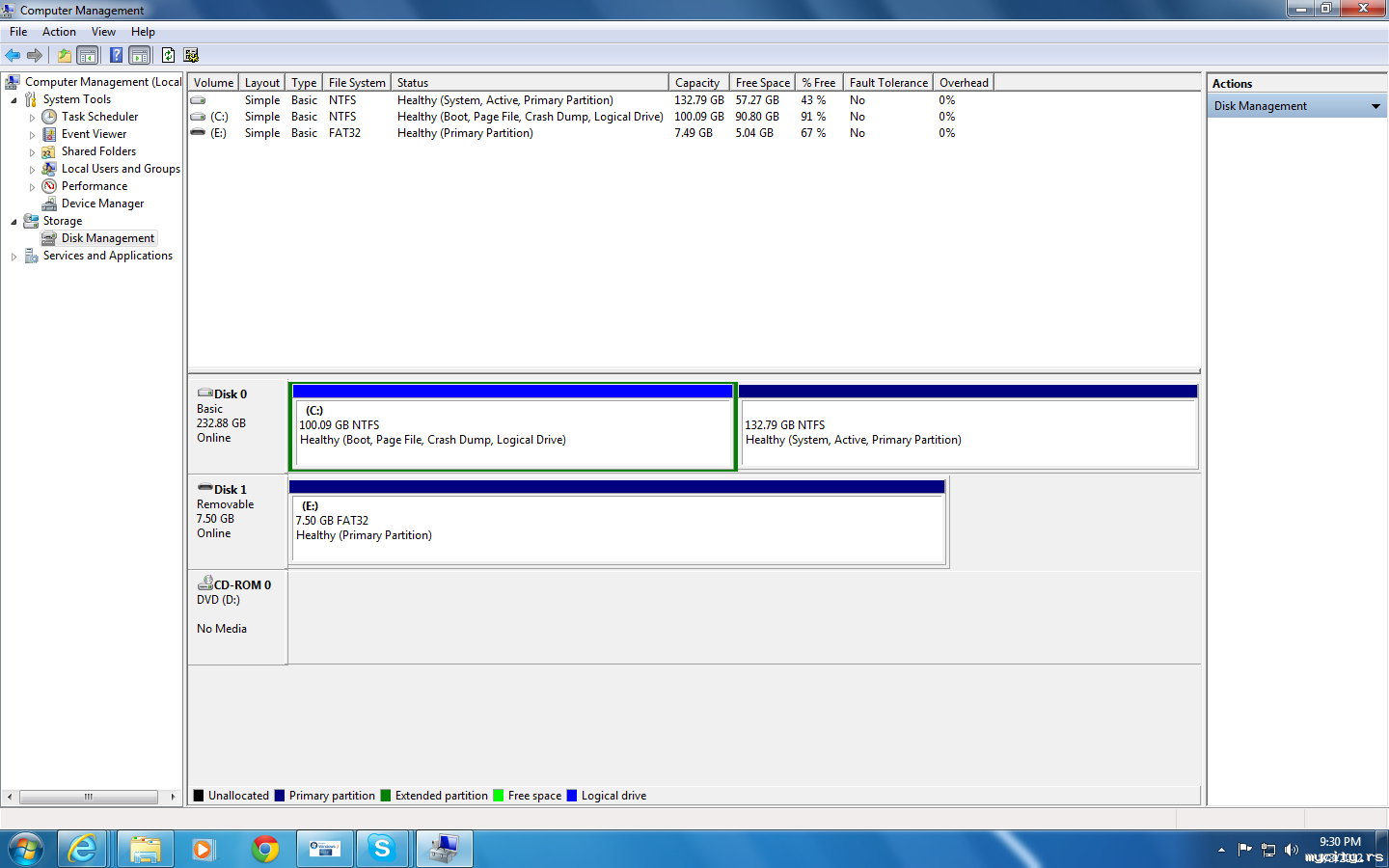Click the Device Manager icon in tree
1389x868 pixels.
(49, 203)
